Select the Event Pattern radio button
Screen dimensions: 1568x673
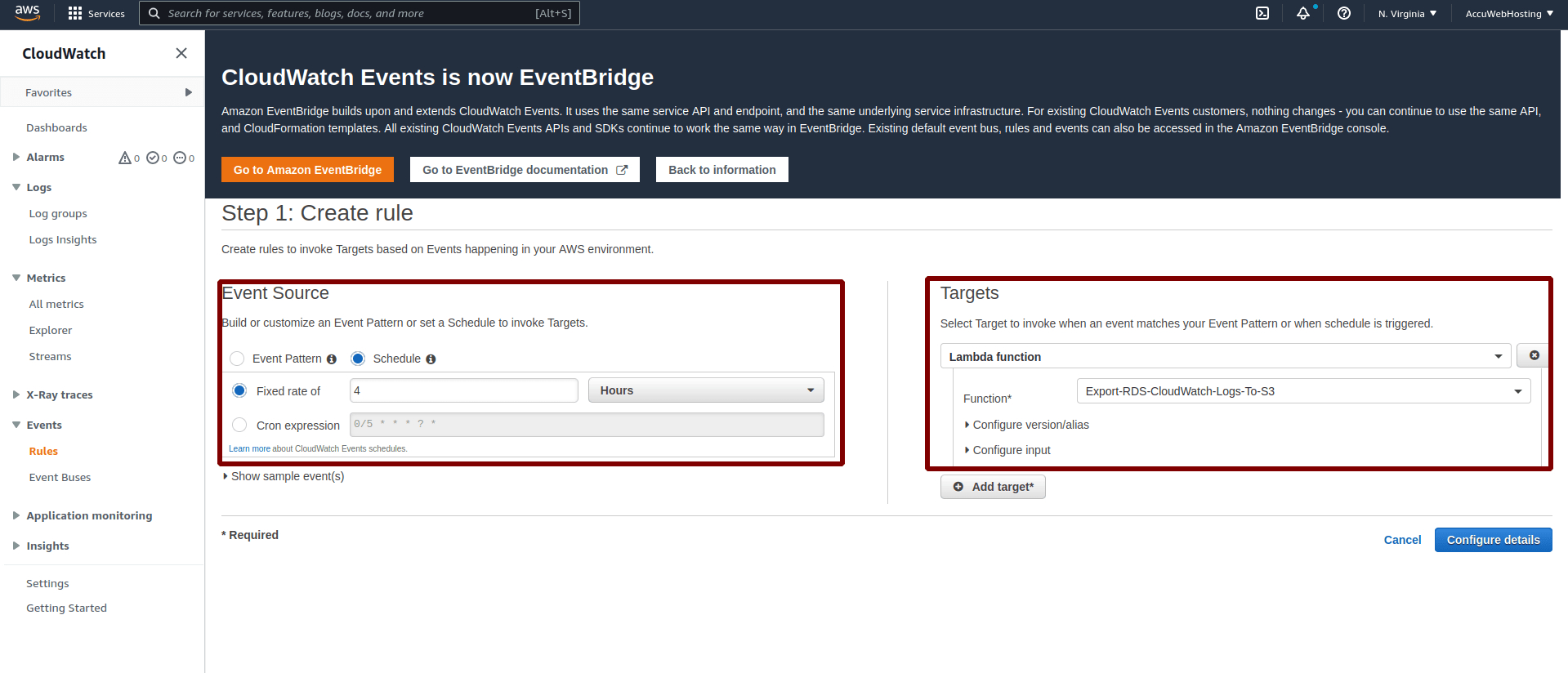(x=237, y=359)
